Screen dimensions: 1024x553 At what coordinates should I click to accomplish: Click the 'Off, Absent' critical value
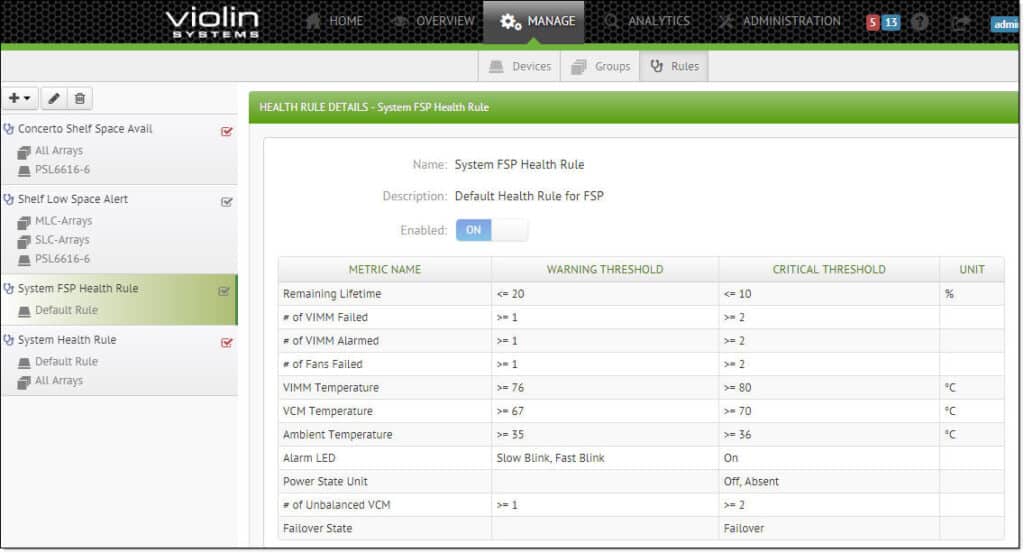tap(751, 482)
